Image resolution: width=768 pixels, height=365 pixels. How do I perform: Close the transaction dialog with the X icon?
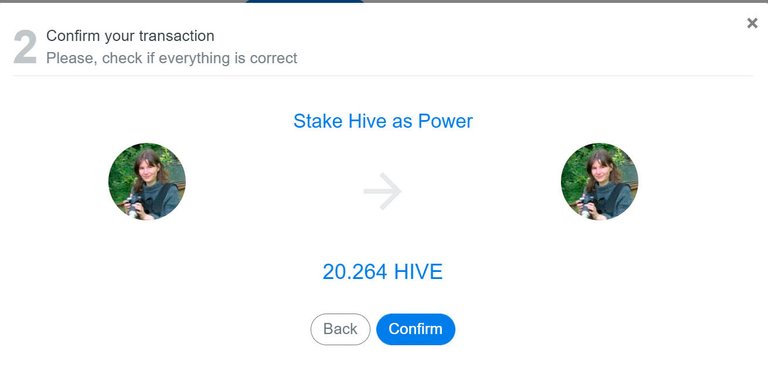pos(752,23)
